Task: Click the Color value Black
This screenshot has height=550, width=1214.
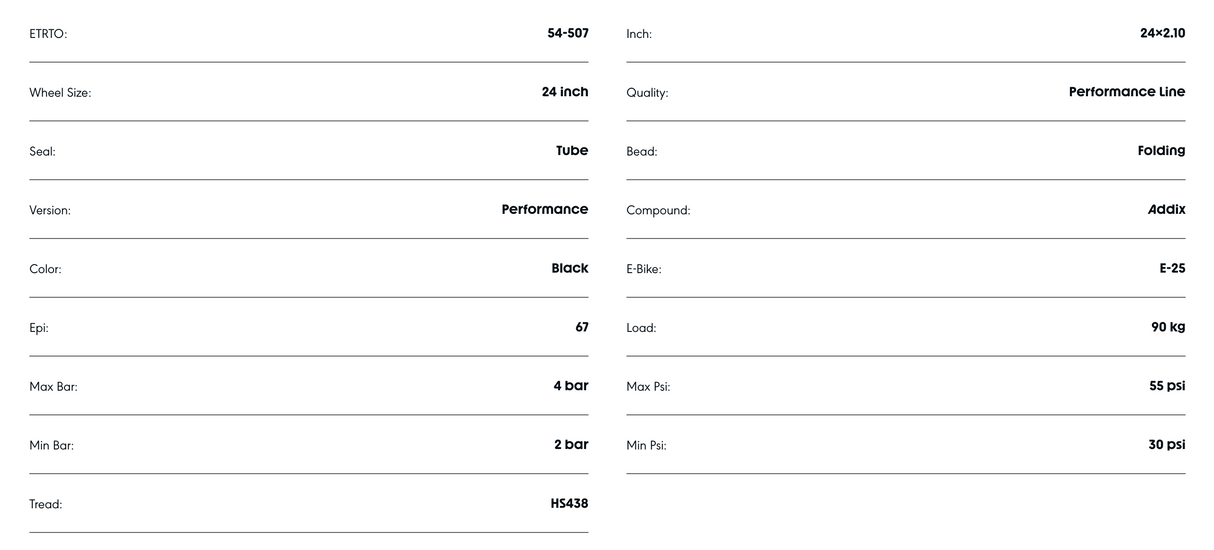Action: (569, 269)
